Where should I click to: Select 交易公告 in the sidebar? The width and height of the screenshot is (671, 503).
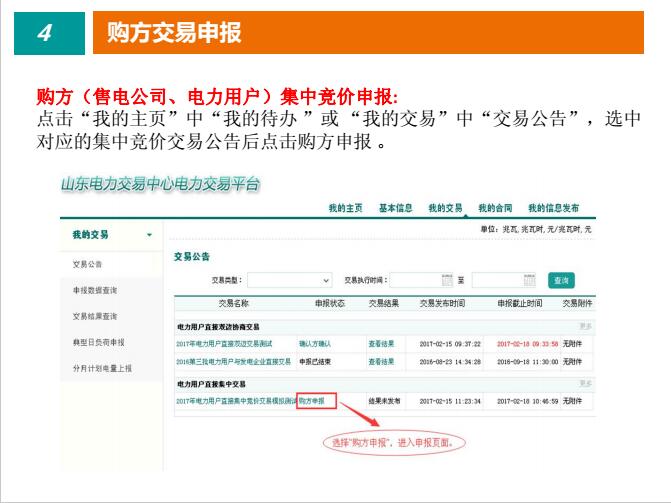(x=87, y=265)
